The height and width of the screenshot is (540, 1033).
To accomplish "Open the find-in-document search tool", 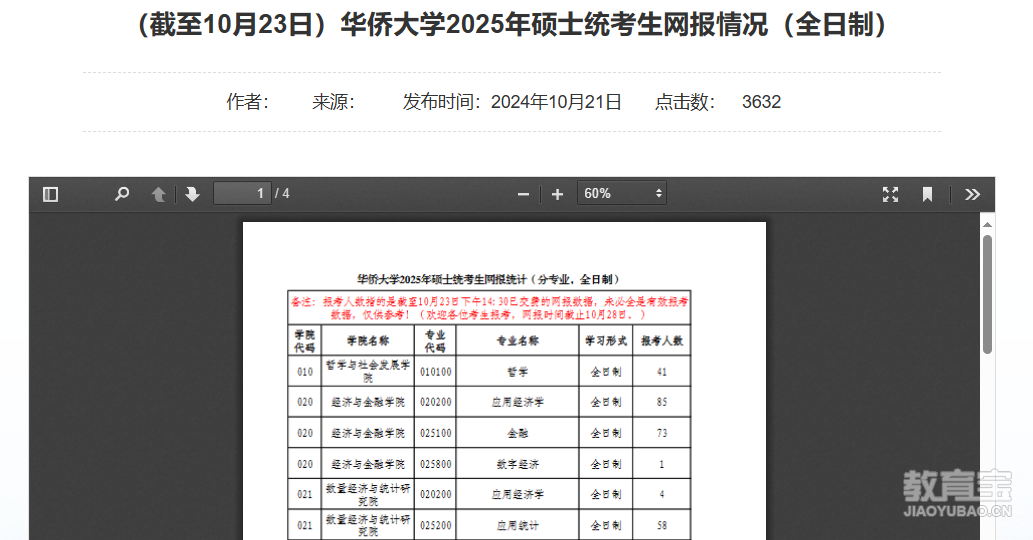I will click(122, 194).
